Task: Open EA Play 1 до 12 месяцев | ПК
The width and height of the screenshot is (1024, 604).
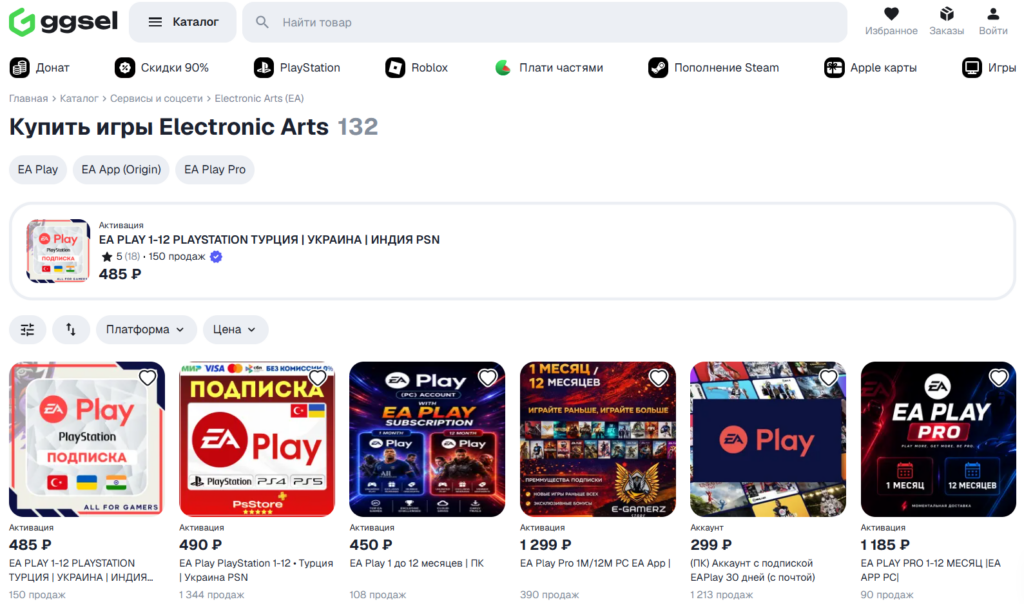Action: (417, 564)
